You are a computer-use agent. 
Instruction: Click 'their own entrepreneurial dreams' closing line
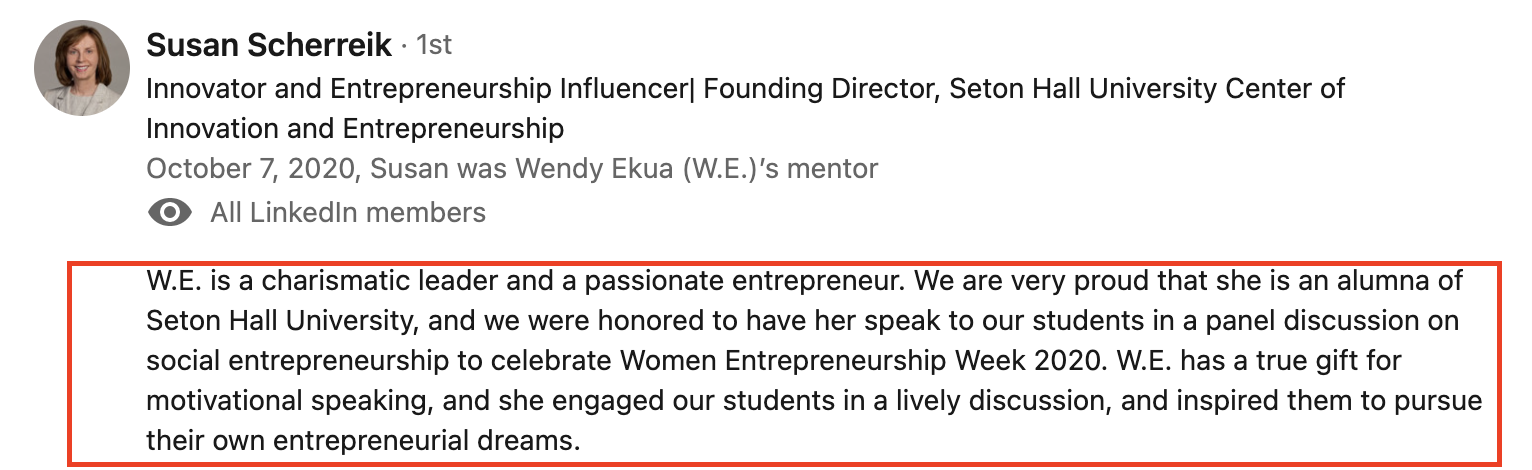pyautogui.click(x=362, y=441)
